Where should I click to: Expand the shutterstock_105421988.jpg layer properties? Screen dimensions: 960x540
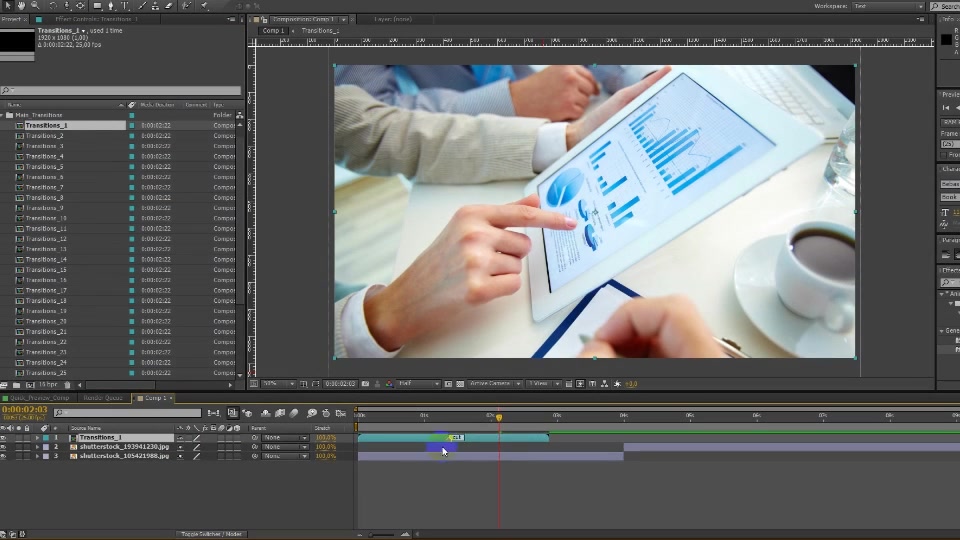pyautogui.click(x=37, y=456)
